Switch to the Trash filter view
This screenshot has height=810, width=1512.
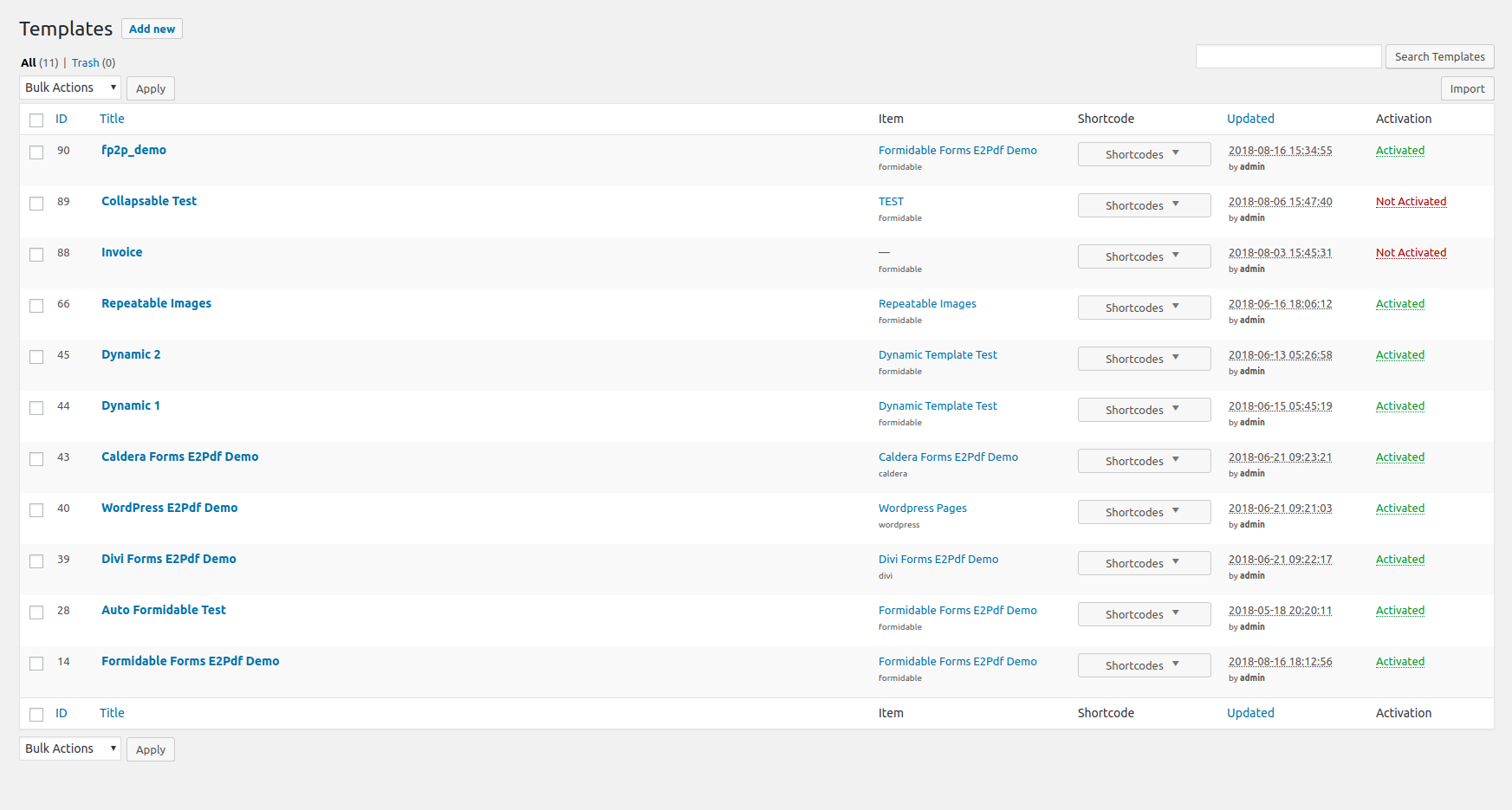tap(85, 62)
